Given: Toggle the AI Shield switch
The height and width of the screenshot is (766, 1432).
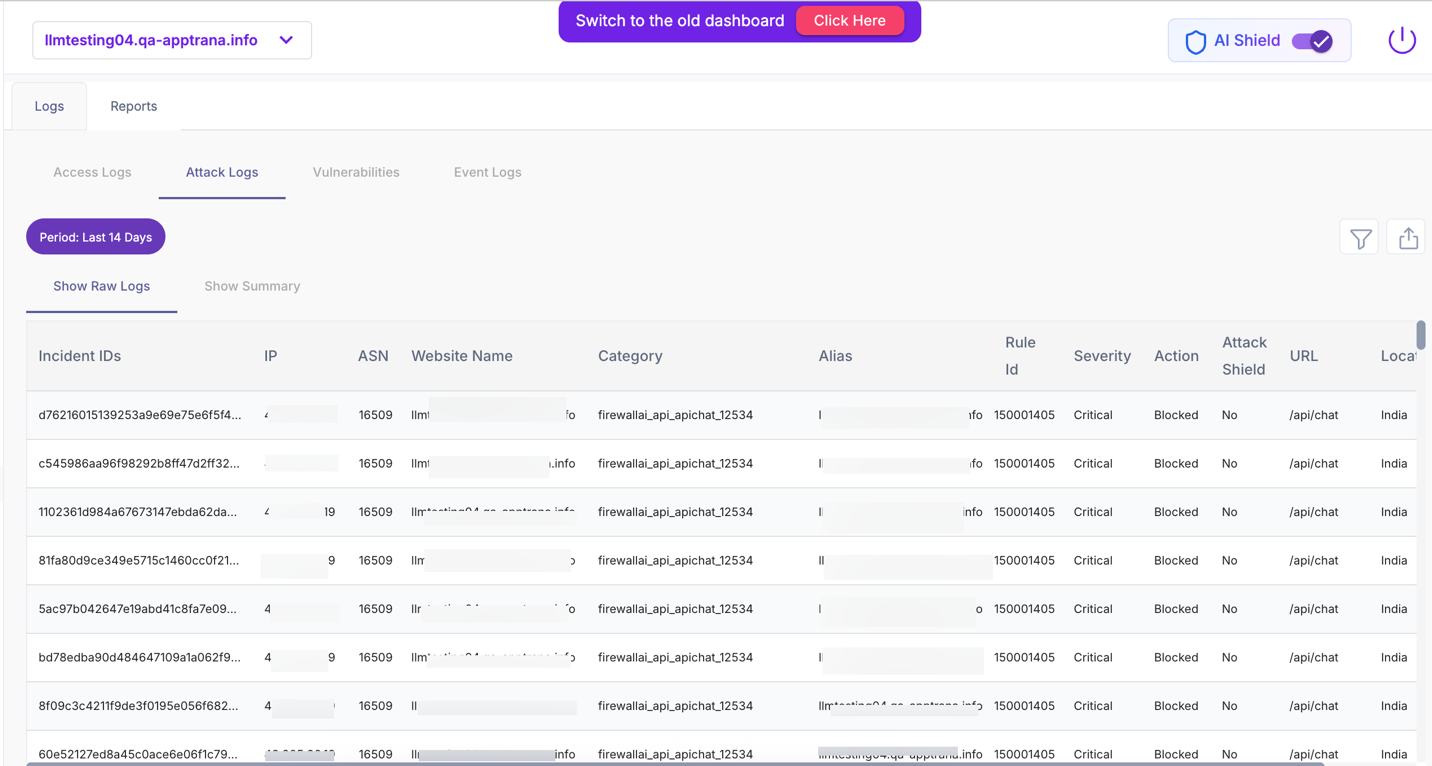Looking at the screenshot, I should pyautogui.click(x=1312, y=41).
